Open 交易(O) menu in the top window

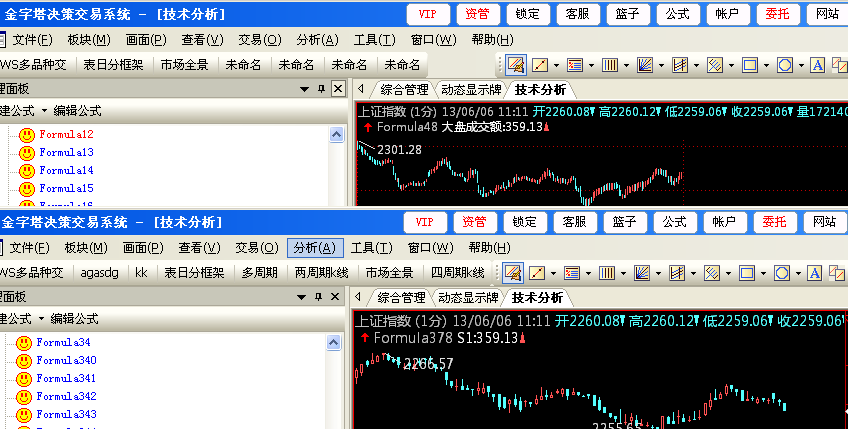click(x=260, y=40)
